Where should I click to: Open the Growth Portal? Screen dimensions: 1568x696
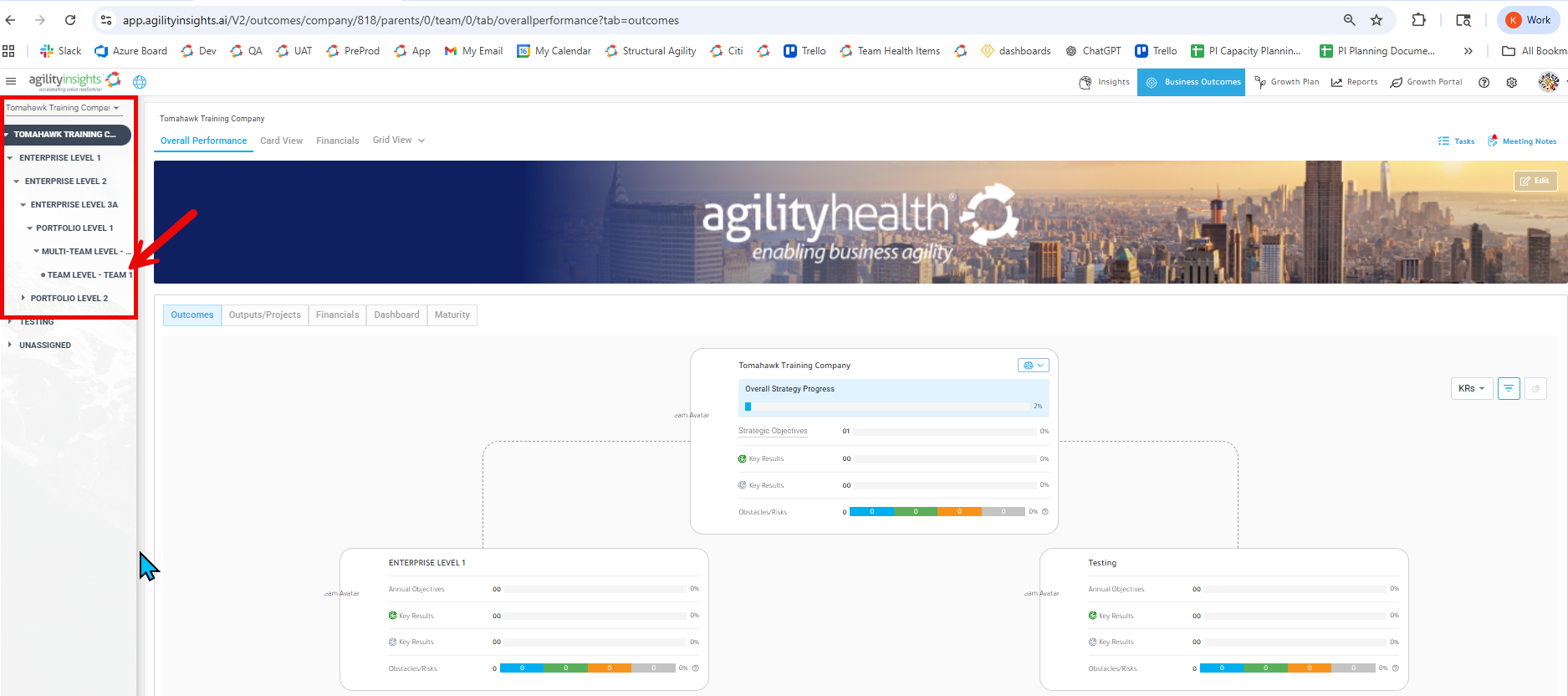pos(1426,82)
